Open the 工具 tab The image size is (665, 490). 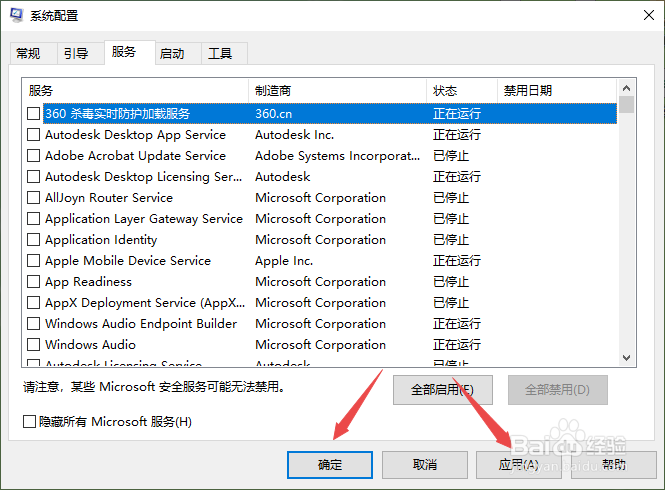click(x=220, y=54)
